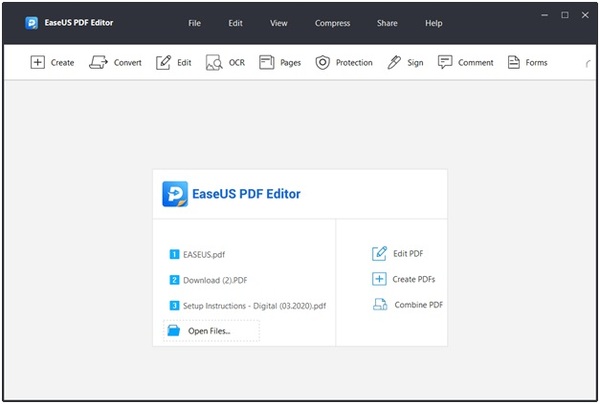This screenshot has height=404, width=600.
Task: Click the Convert label in toolbar
Action: click(127, 62)
